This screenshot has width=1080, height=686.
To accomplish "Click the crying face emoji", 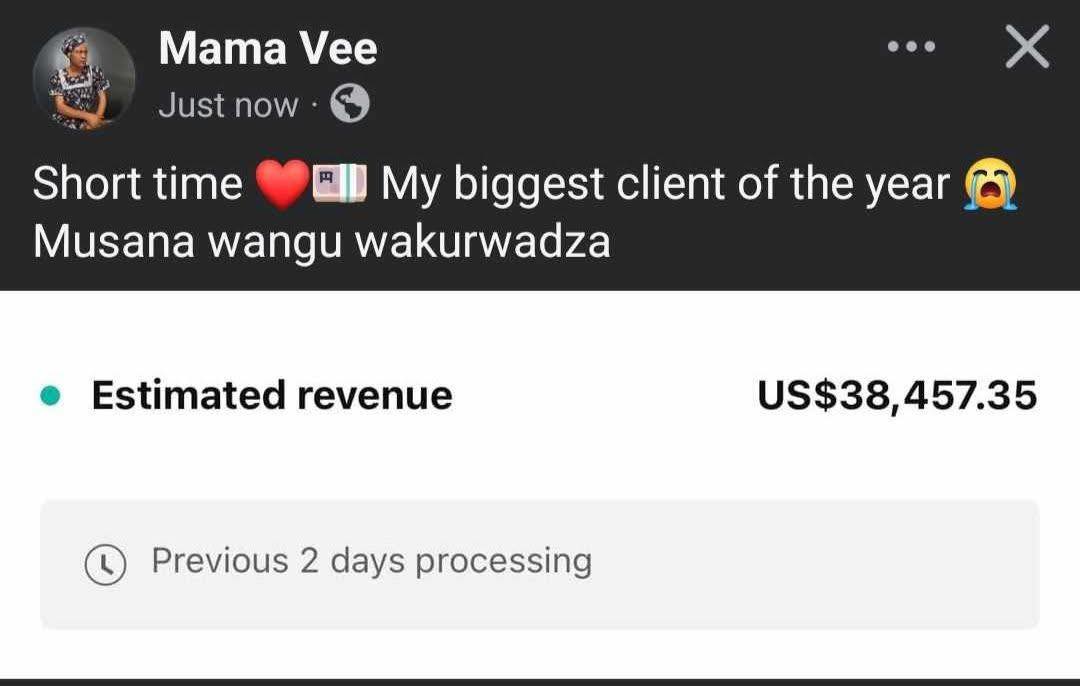I will click(x=990, y=183).
